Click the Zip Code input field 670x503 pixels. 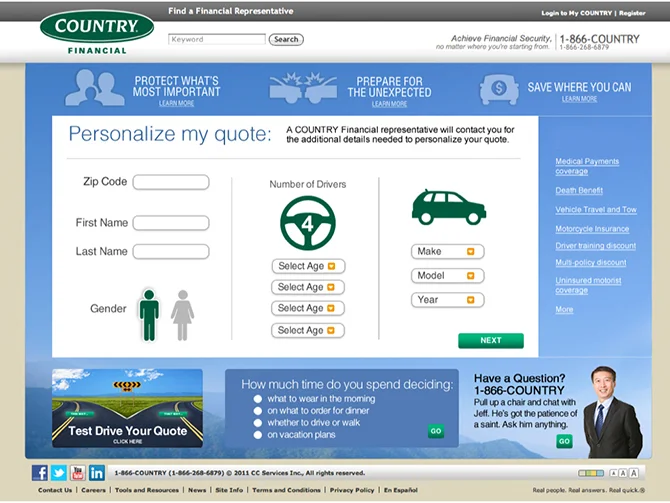pos(171,182)
